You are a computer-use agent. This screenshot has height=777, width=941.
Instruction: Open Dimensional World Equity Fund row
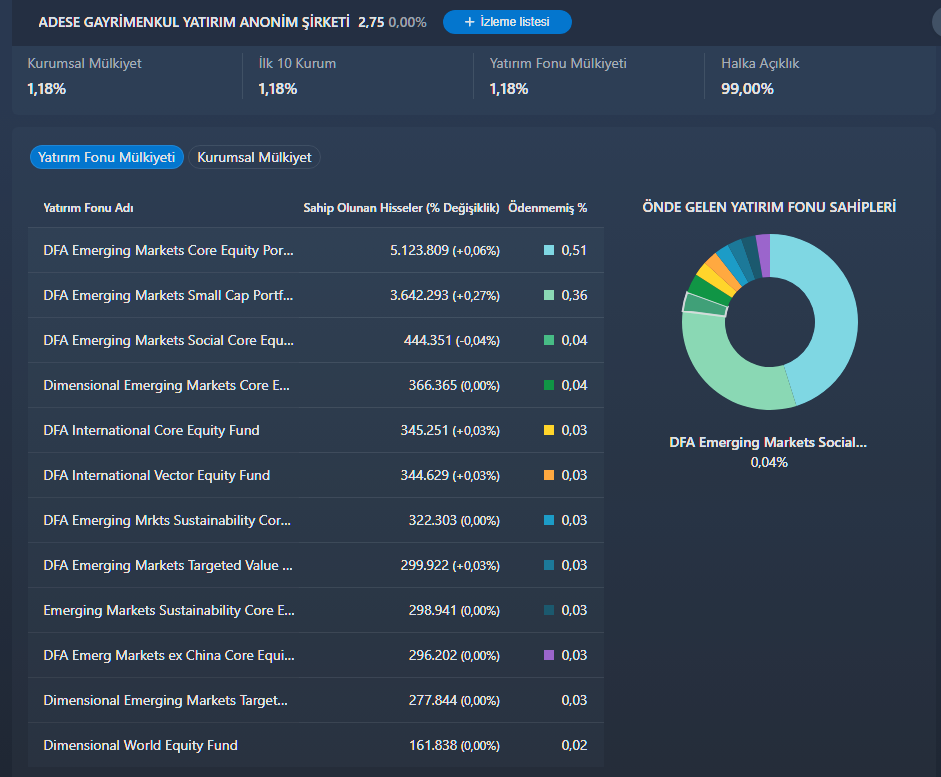pos(316,745)
